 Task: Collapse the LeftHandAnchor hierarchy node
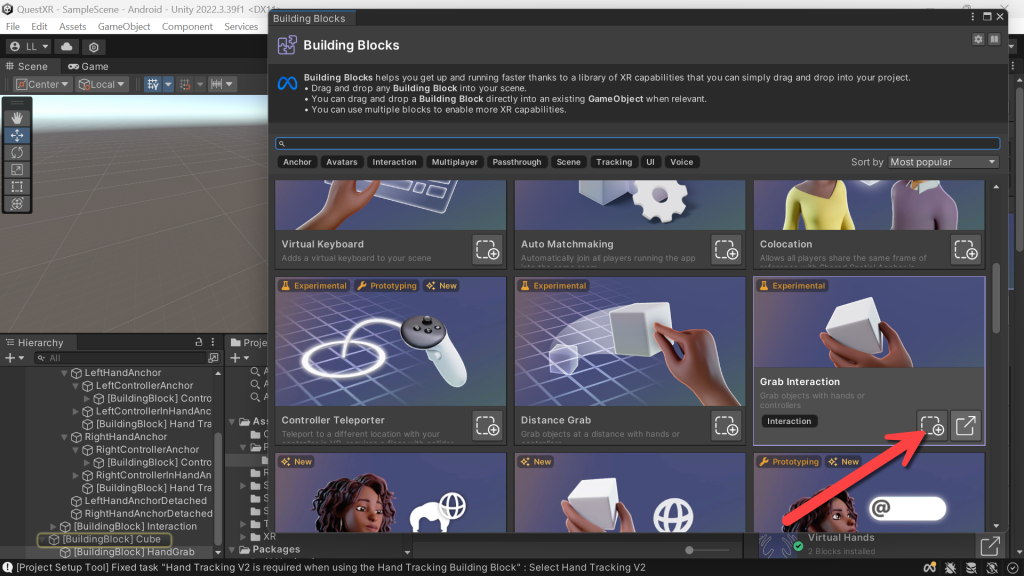pos(64,373)
